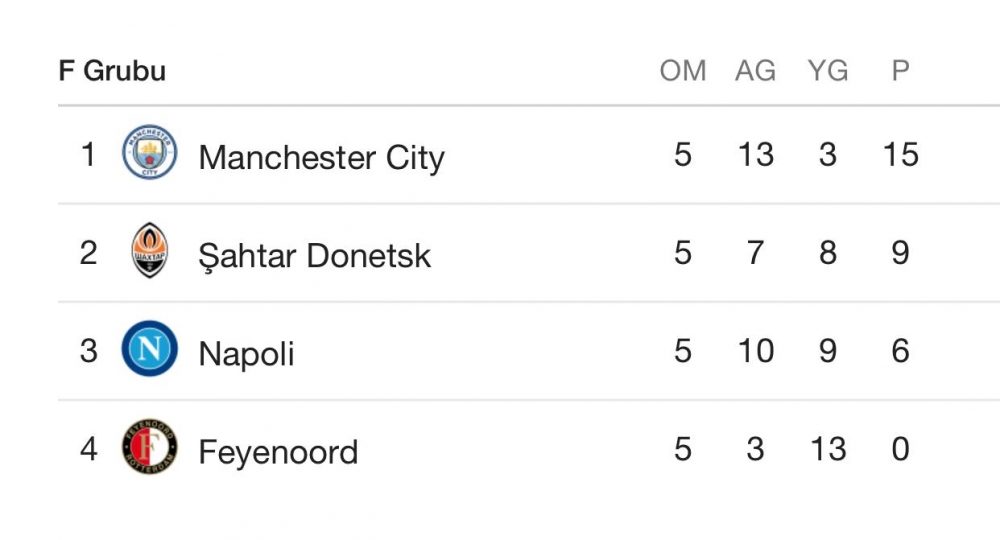Select the Napoli team name
Viewport: 1000px width, 540px height.
(x=246, y=353)
